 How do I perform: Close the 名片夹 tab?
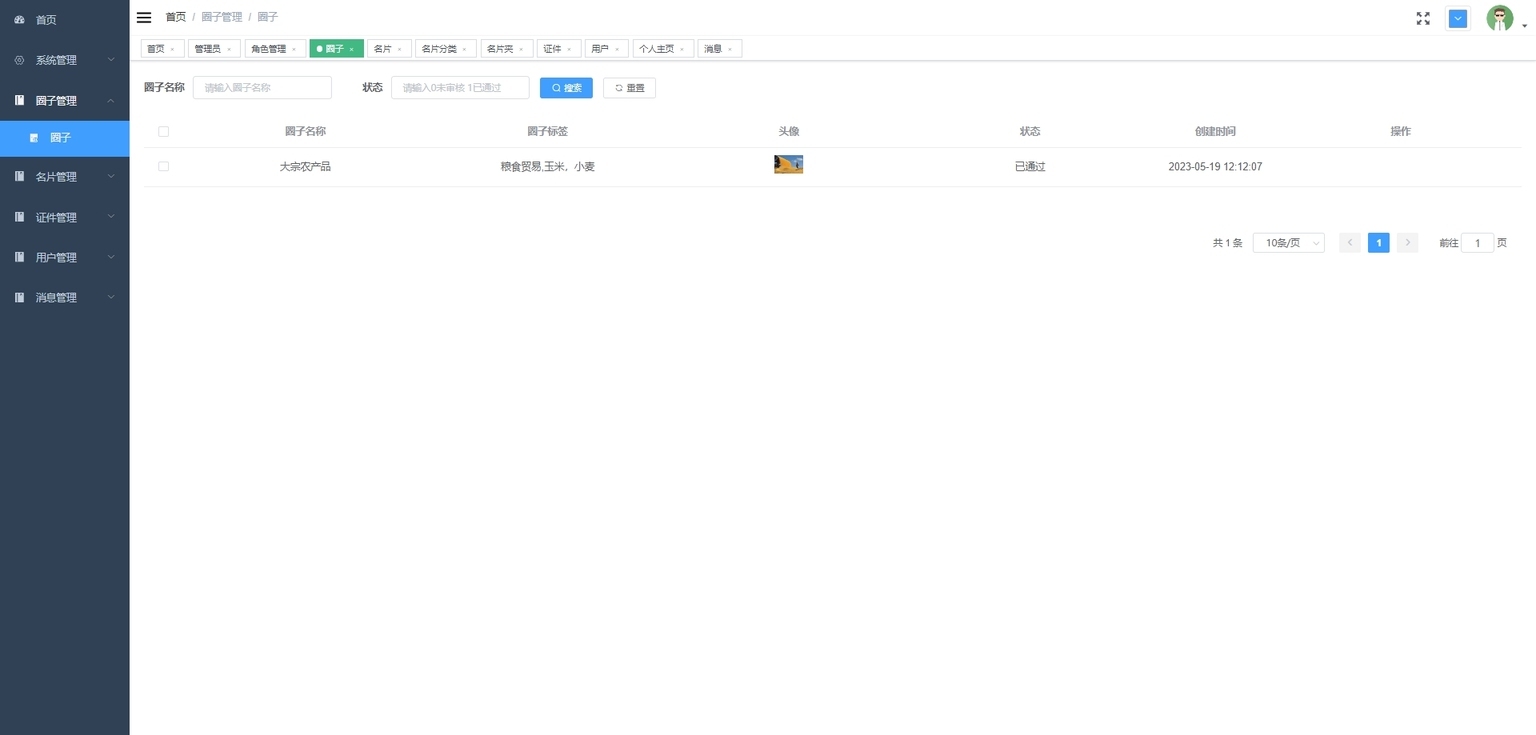point(521,49)
